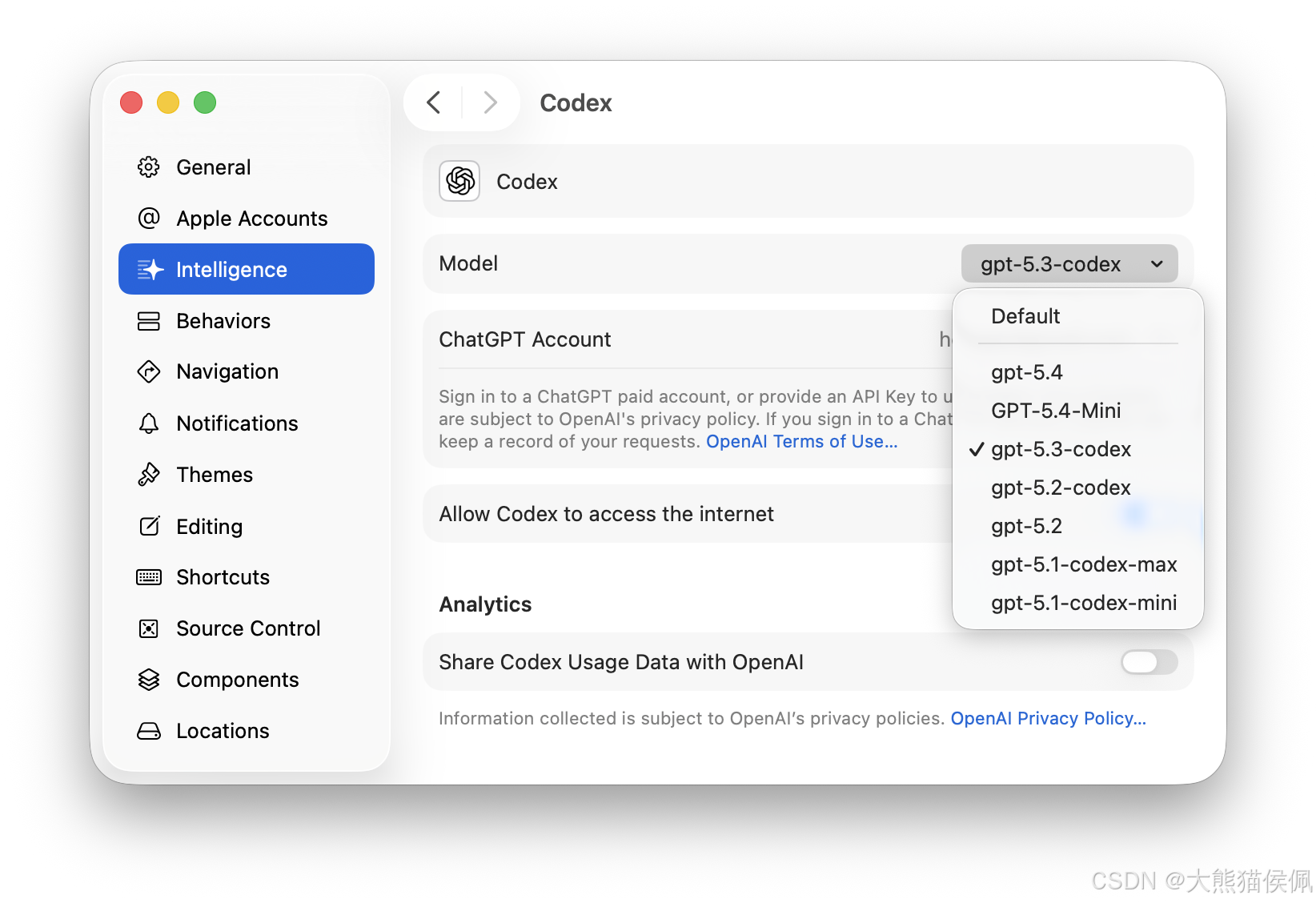Open the Model gpt-5.3-codex dropdown
This screenshot has height=903, width=1316.
tap(1069, 263)
